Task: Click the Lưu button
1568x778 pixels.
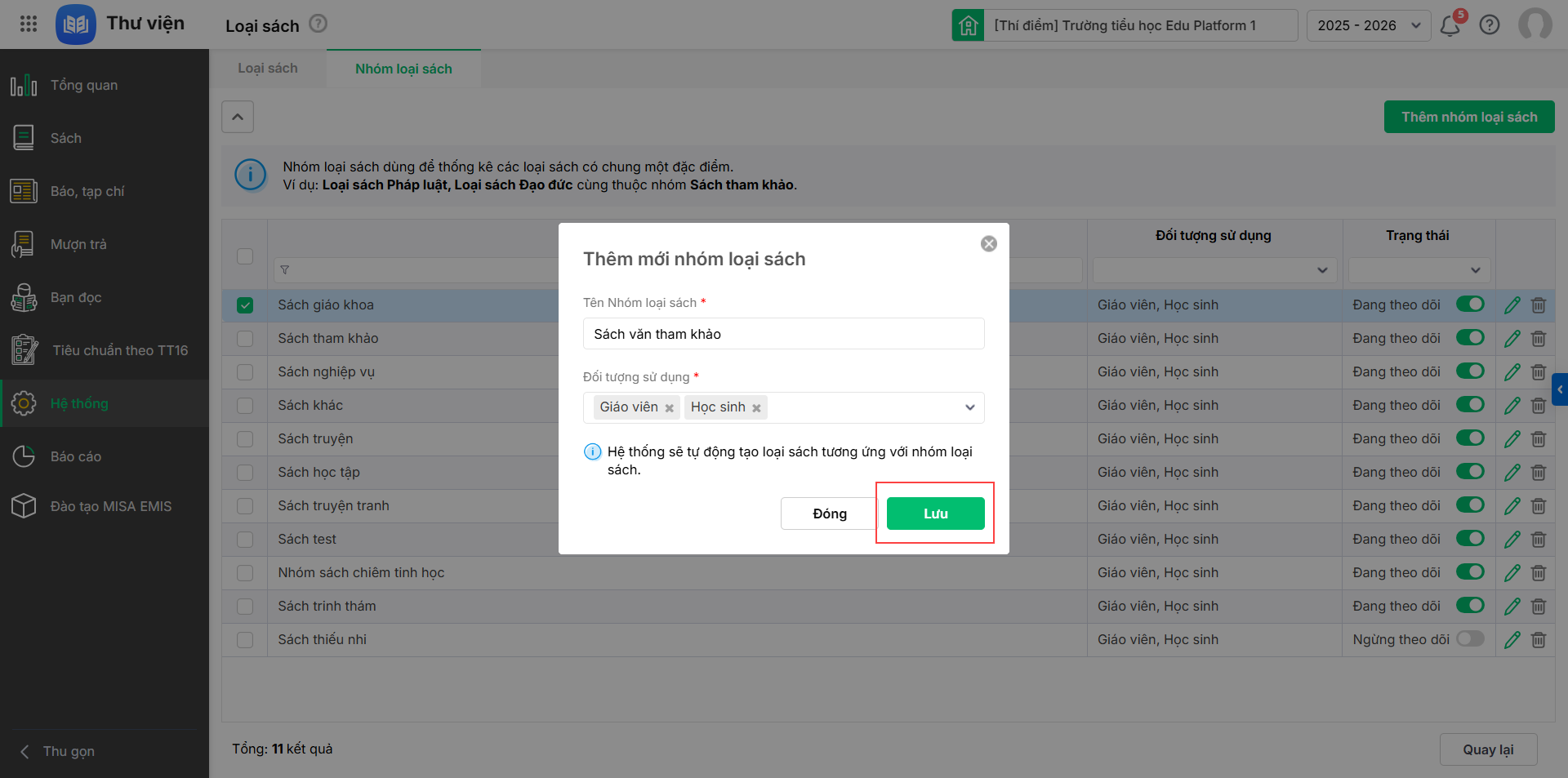Action: pyautogui.click(x=935, y=513)
